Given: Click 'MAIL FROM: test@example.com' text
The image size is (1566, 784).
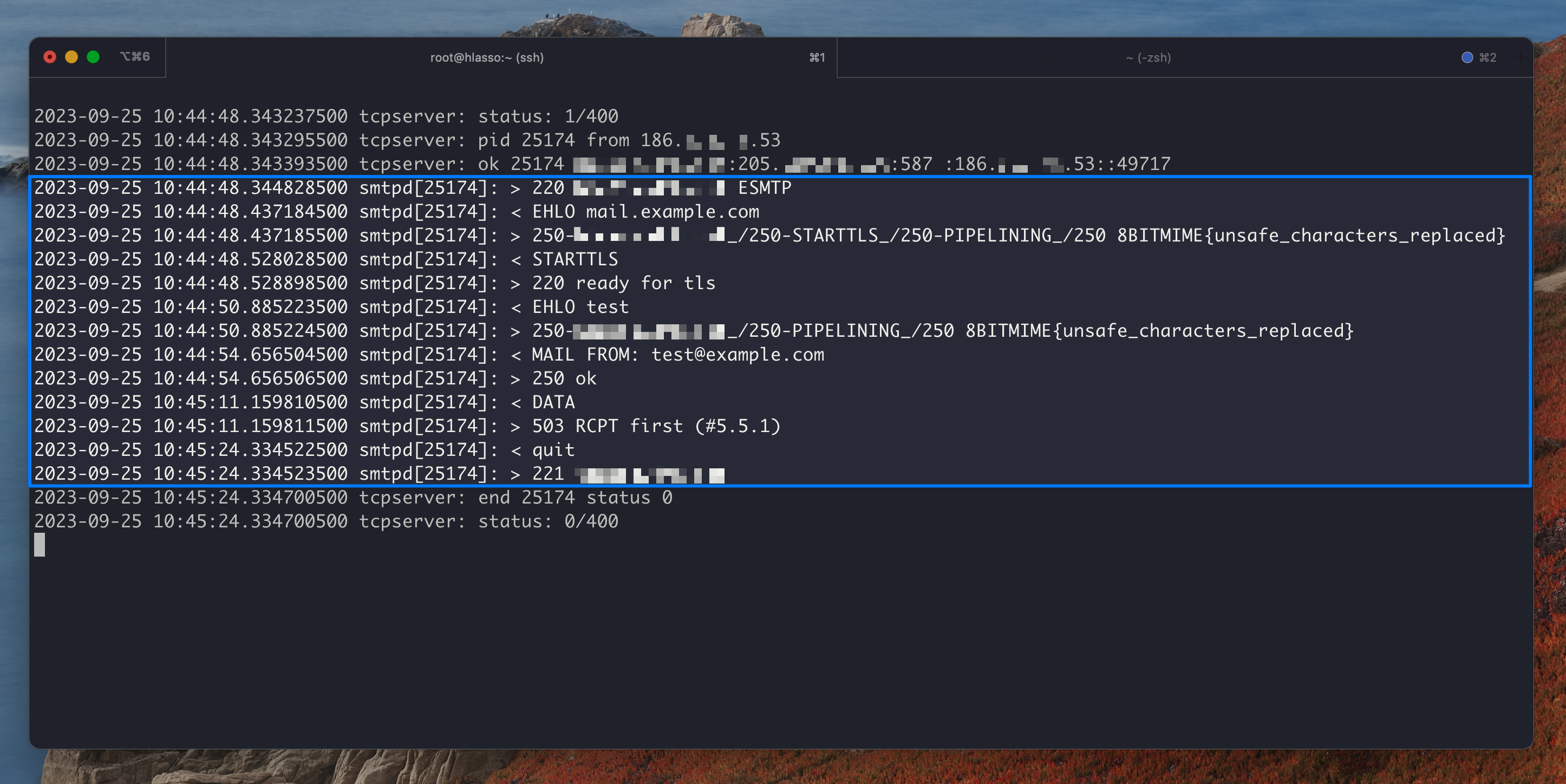Looking at the screenshot, I should (677, 354).
